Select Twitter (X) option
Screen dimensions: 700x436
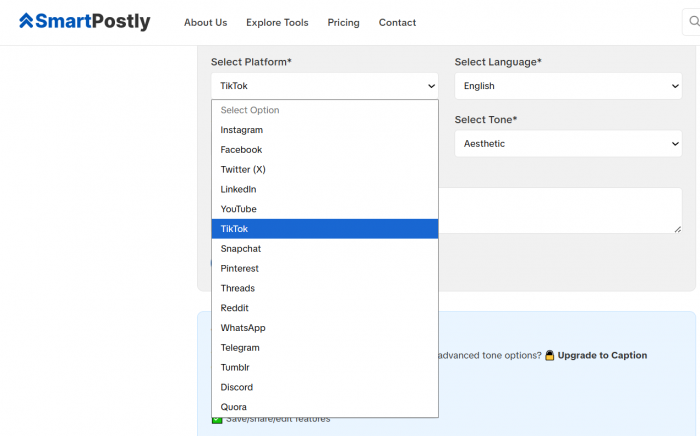click(x=325, y=170)
